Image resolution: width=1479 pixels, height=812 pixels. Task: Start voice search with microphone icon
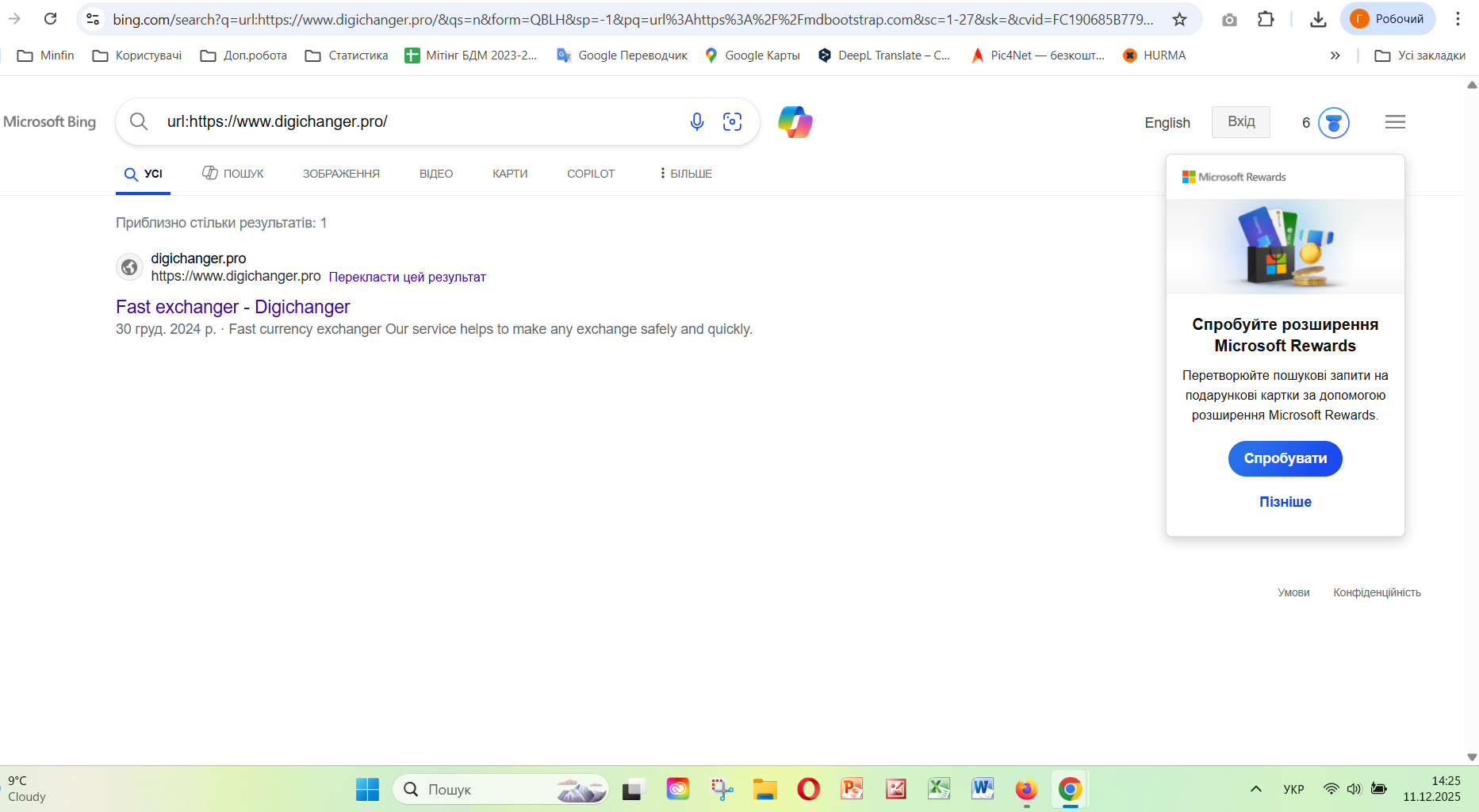[x=697, y=121]
